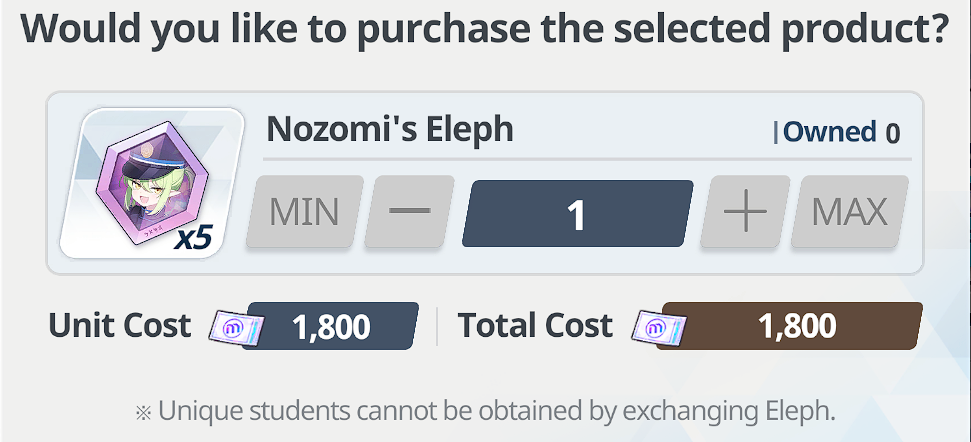This screenshot has width=971, height=442.
Task: Select the Unit Cost value 1,800
Action: coord(331,326)
